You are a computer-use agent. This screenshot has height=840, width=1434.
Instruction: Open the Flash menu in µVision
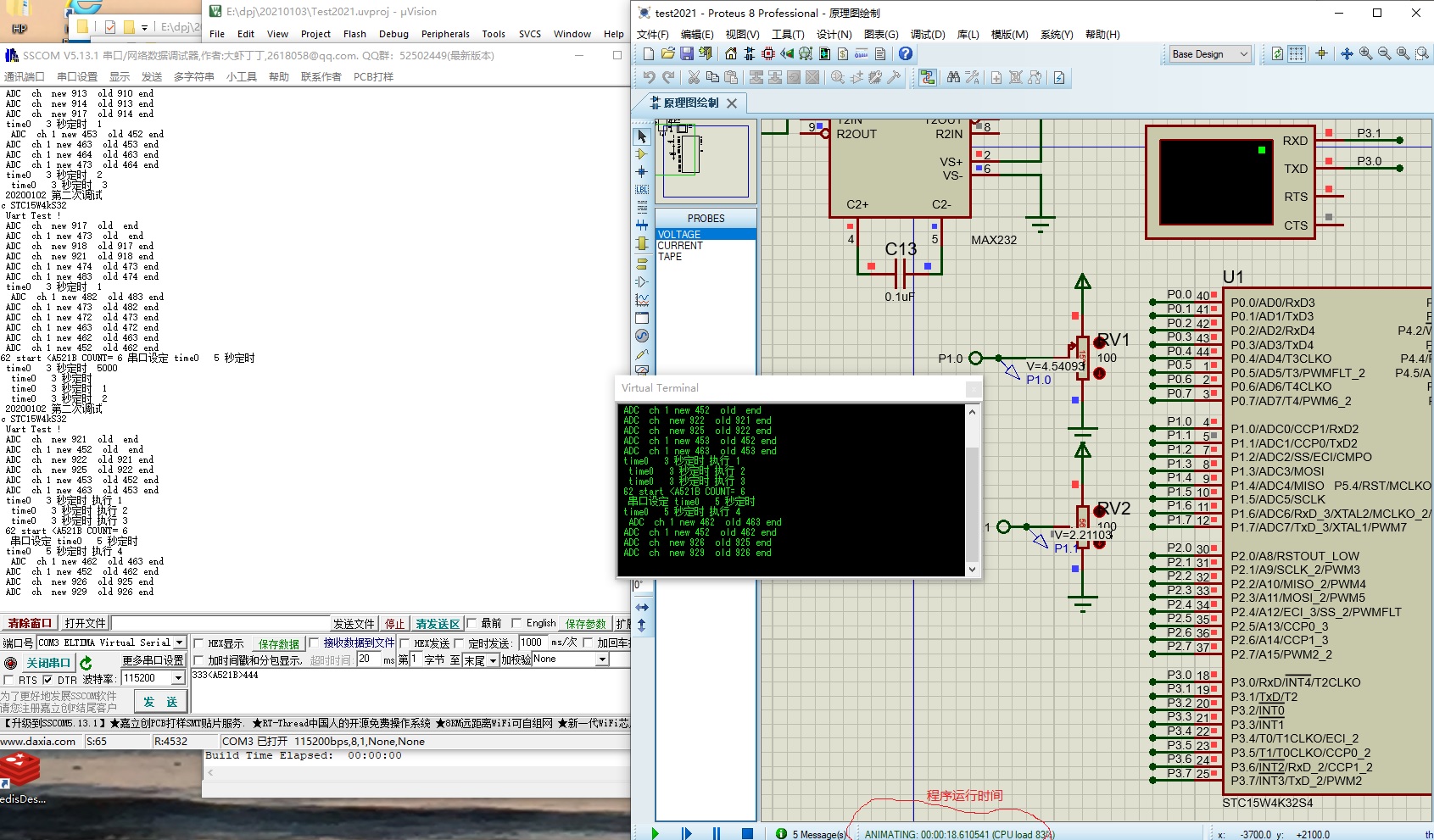click(x=354, y=34)
